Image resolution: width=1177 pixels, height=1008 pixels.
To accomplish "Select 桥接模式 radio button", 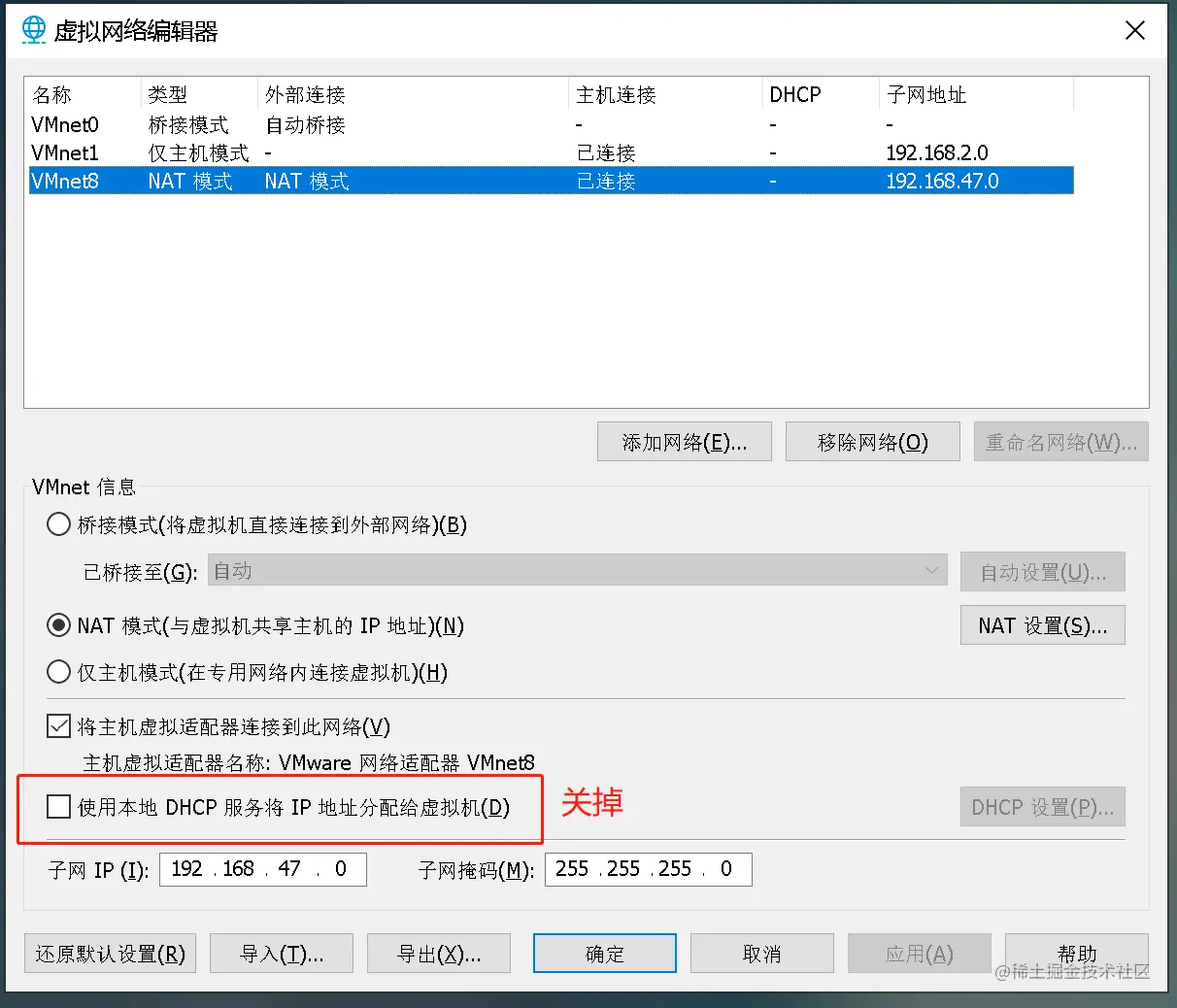I will [59, 525].
